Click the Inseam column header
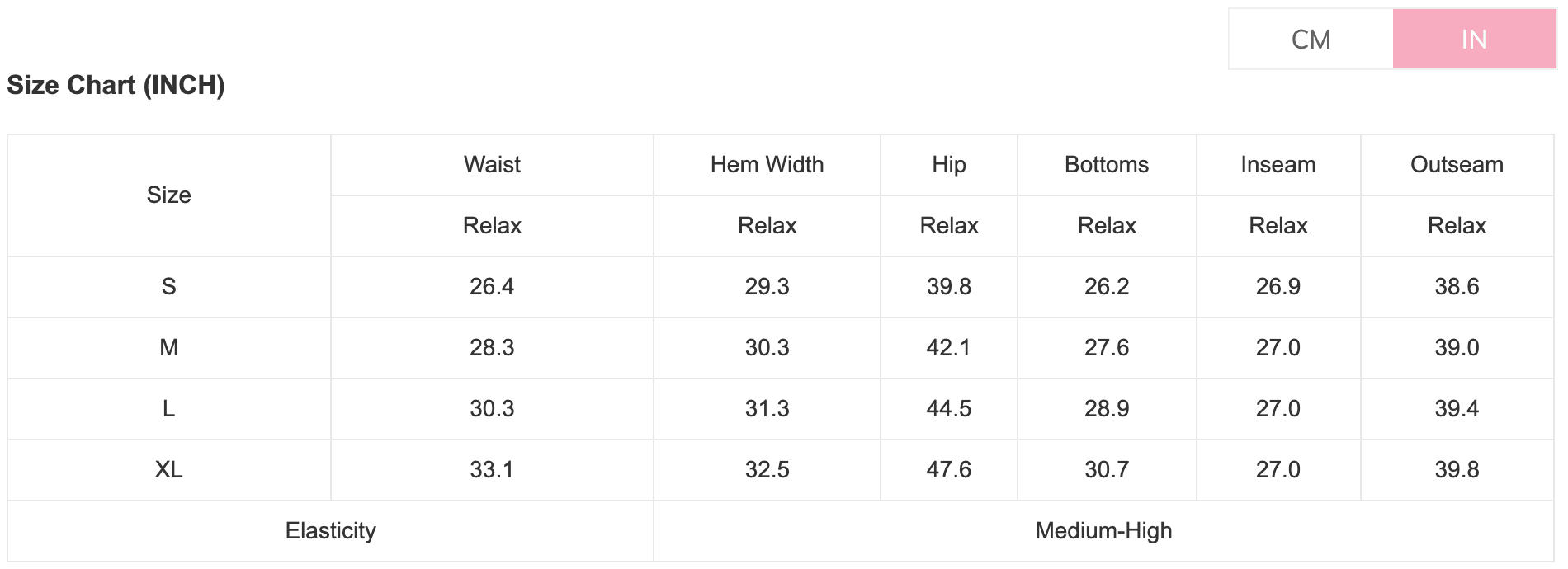The width and height of the screenshot is (1568, 569). point(1278,165)
